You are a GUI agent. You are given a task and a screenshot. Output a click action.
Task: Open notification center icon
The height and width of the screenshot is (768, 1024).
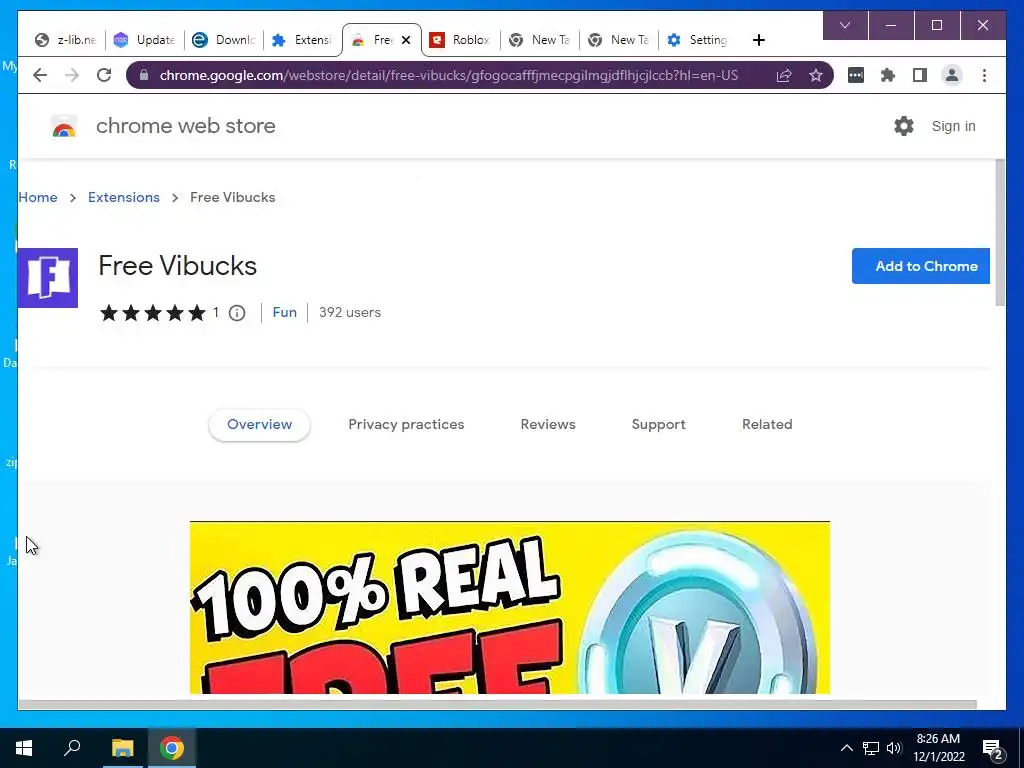(993, 748)
